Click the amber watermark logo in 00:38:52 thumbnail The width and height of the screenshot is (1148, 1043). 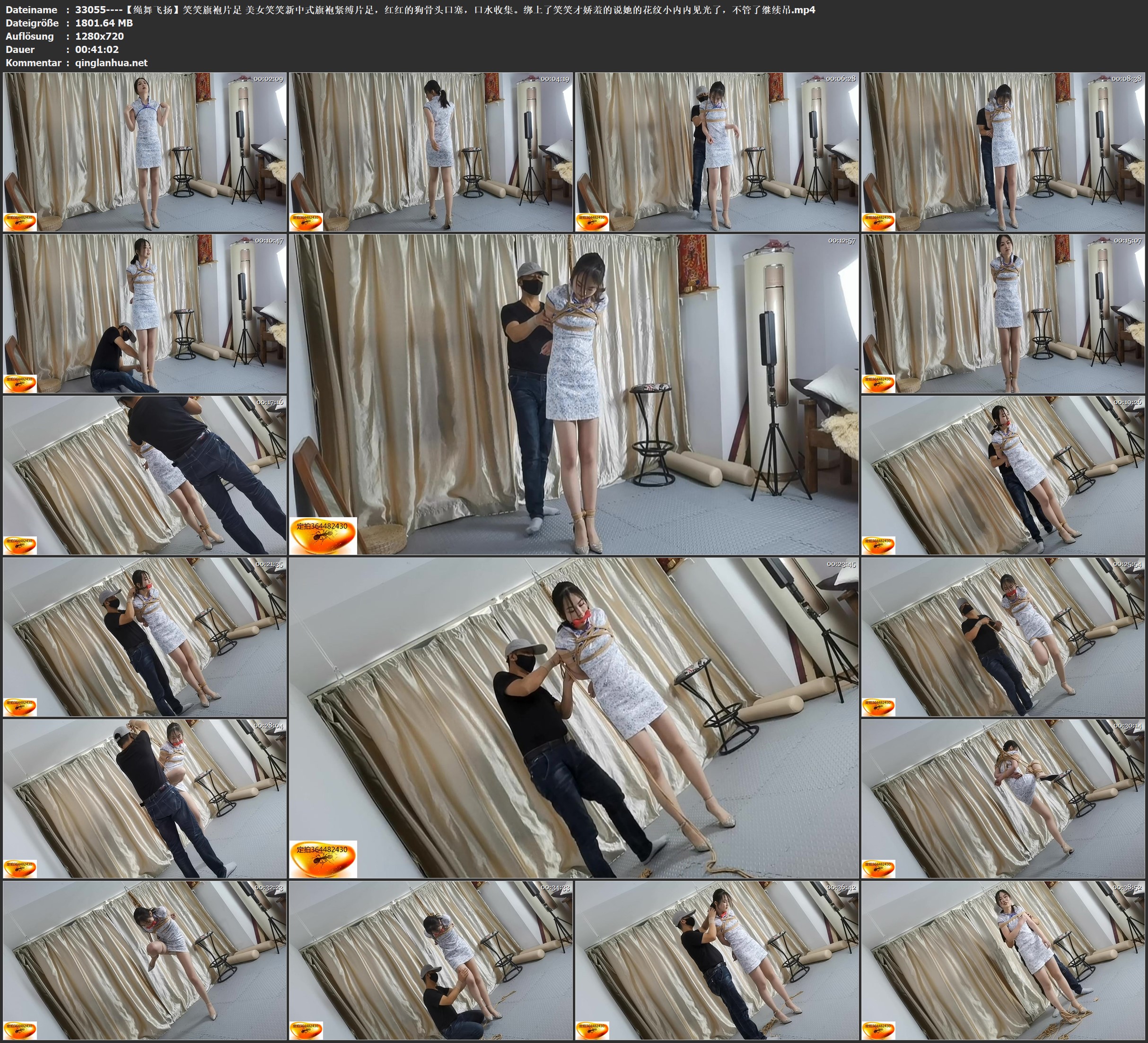[878, 1030]
